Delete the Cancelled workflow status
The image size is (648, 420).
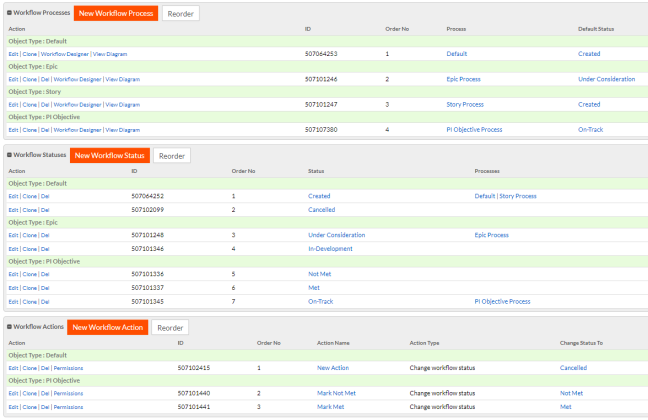point(46,210)
